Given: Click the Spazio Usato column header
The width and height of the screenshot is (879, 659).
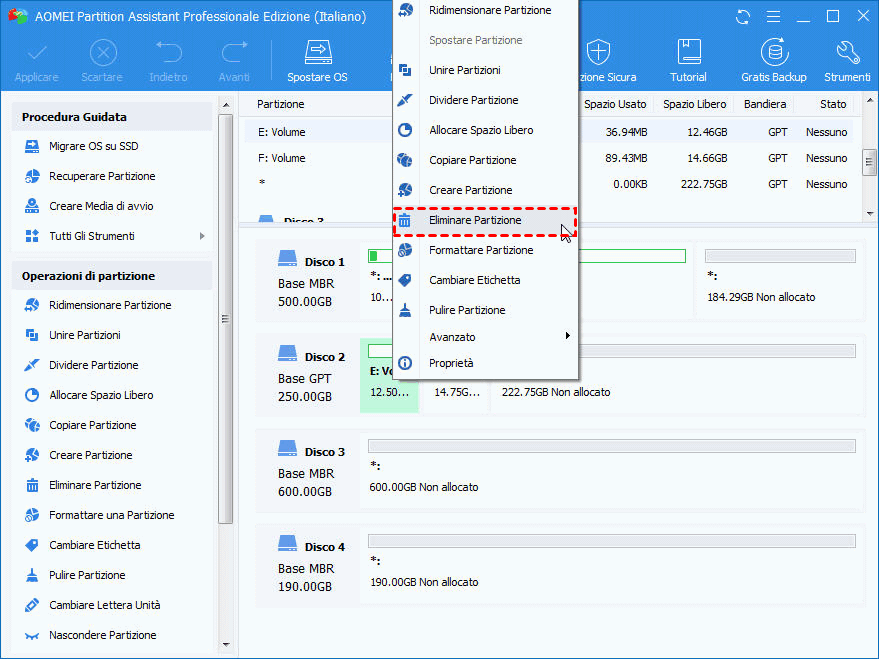Looking at the screenshot, I should click(615, 104).
